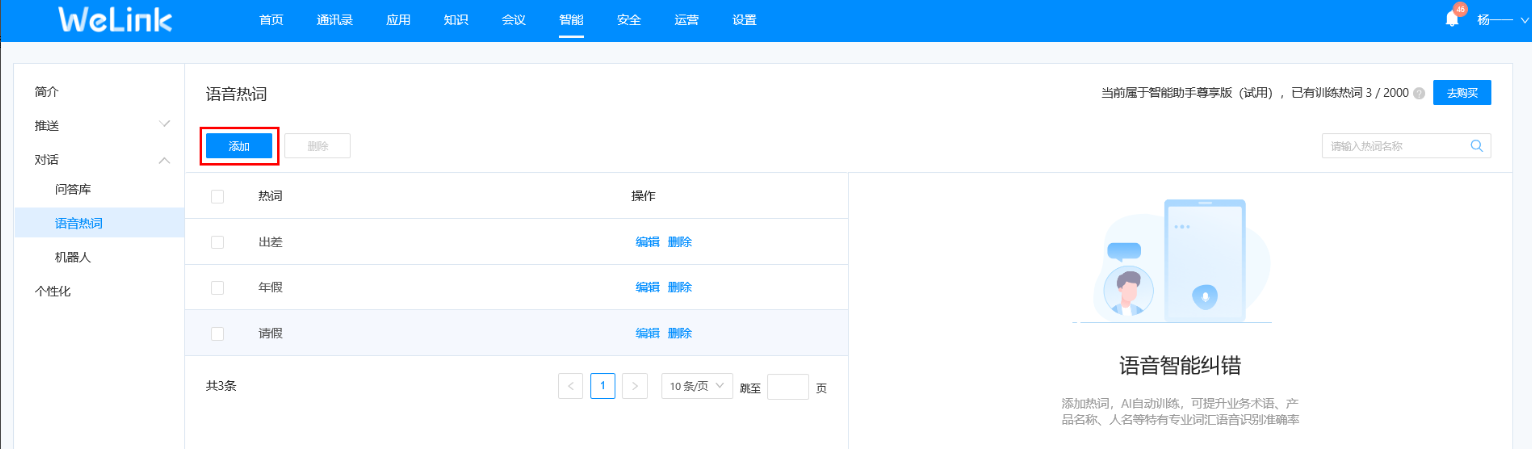Open the 安全 top menu tab
Viewport: 1532px width, 449px height.
pos(629,20)
